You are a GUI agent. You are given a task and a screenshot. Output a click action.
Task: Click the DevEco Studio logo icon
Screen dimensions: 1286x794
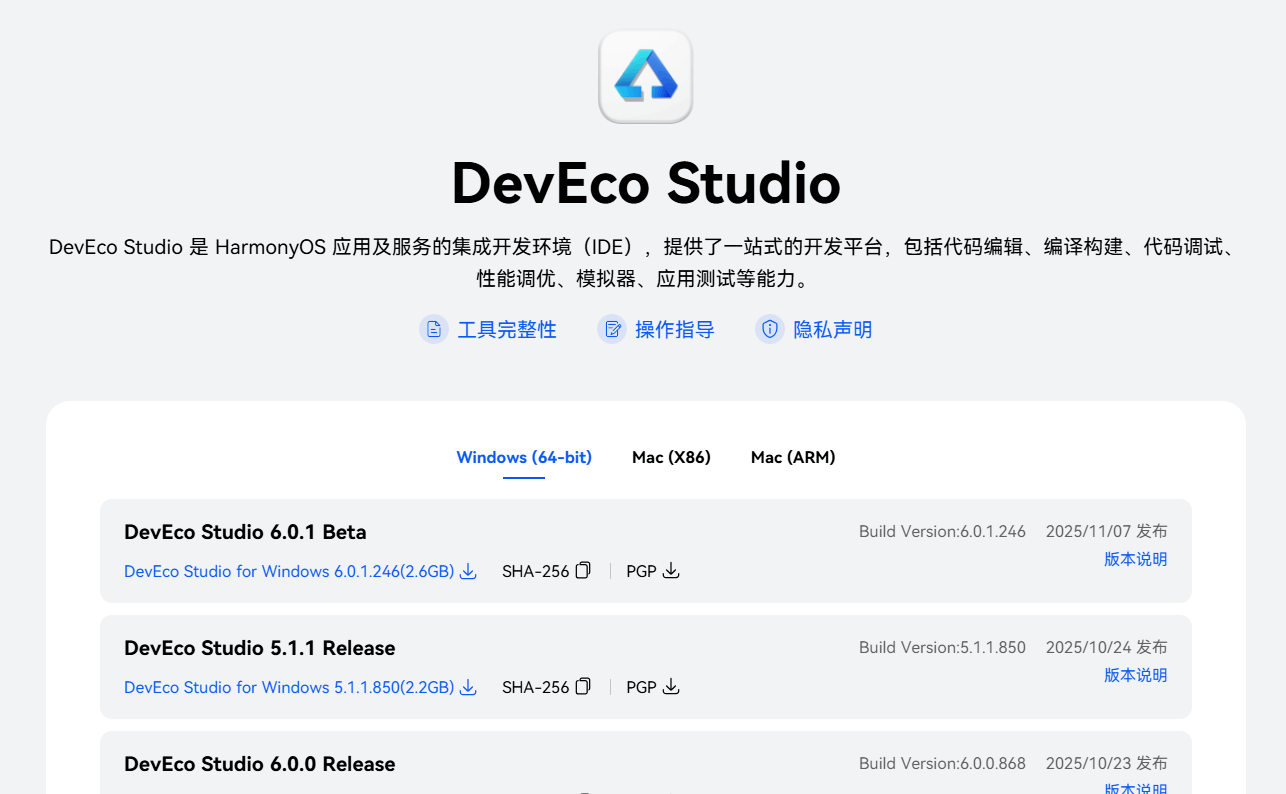pyautogui.click(x=645, y=77)
